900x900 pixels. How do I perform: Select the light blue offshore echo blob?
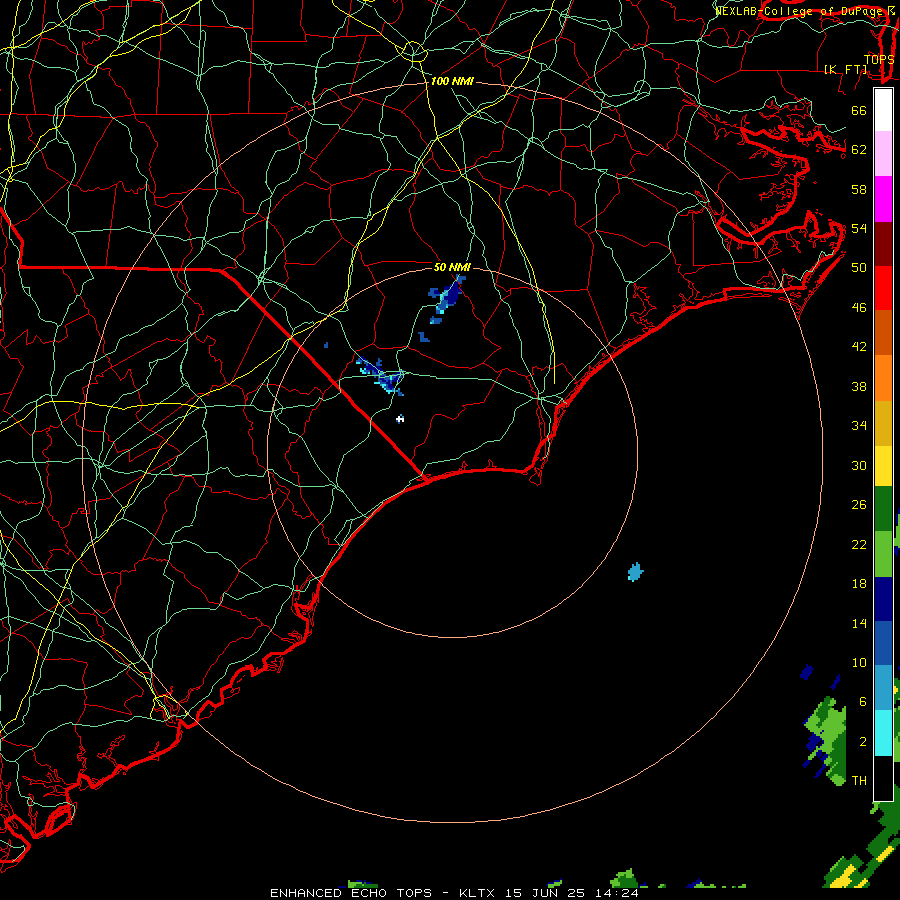click(635, 572)
